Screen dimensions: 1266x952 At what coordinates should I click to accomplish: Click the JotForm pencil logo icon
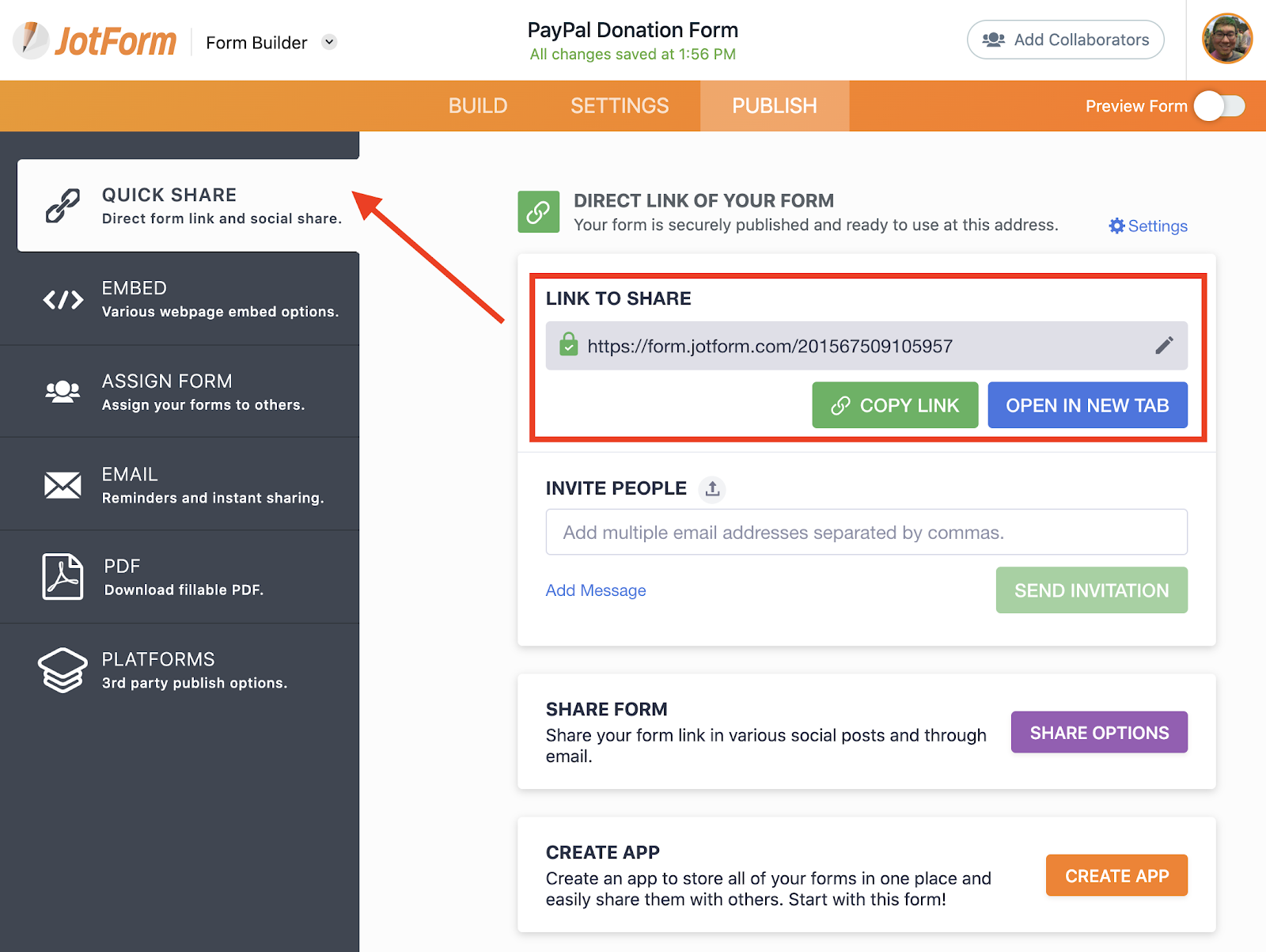32,40
